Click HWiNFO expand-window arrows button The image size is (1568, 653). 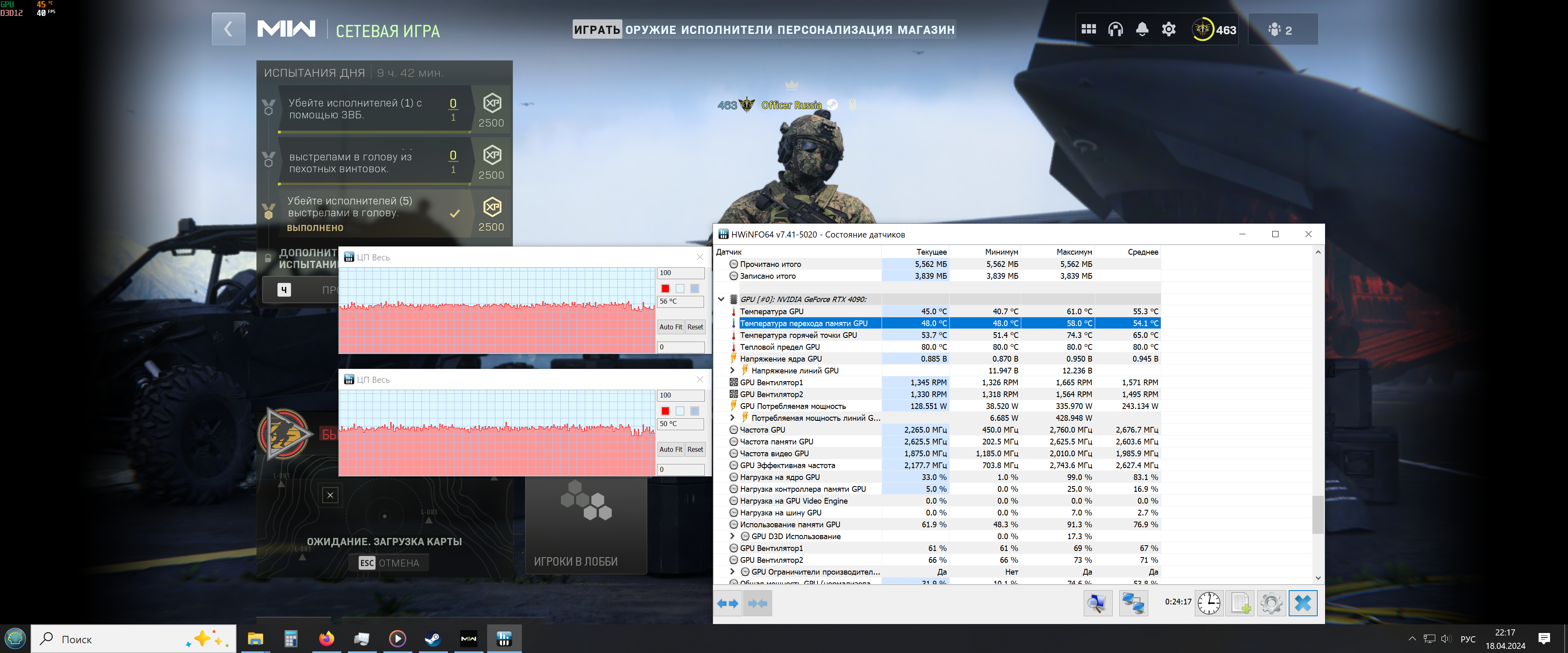point(727,603)
